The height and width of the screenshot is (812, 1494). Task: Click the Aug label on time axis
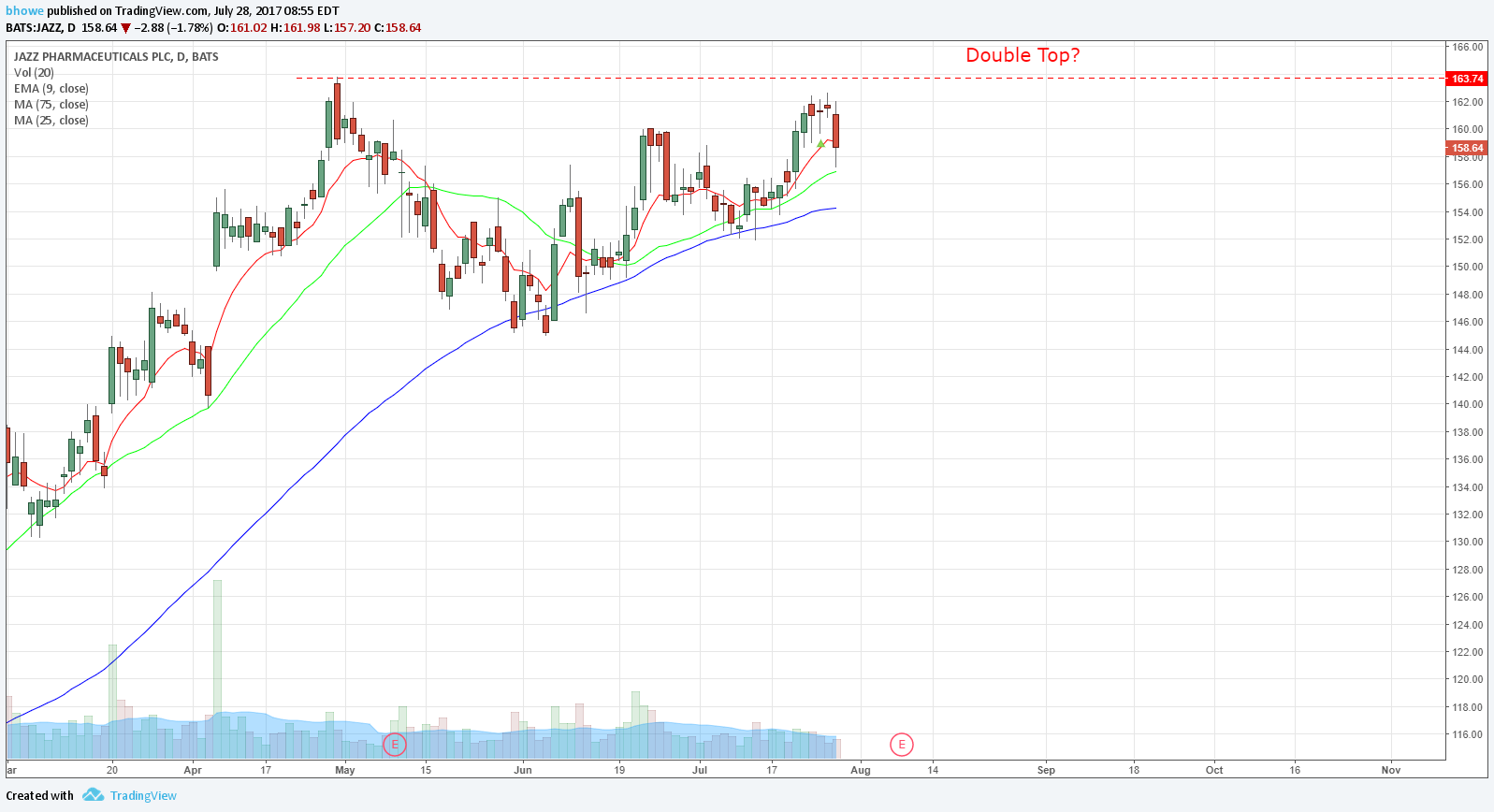(x=861, y=770)
